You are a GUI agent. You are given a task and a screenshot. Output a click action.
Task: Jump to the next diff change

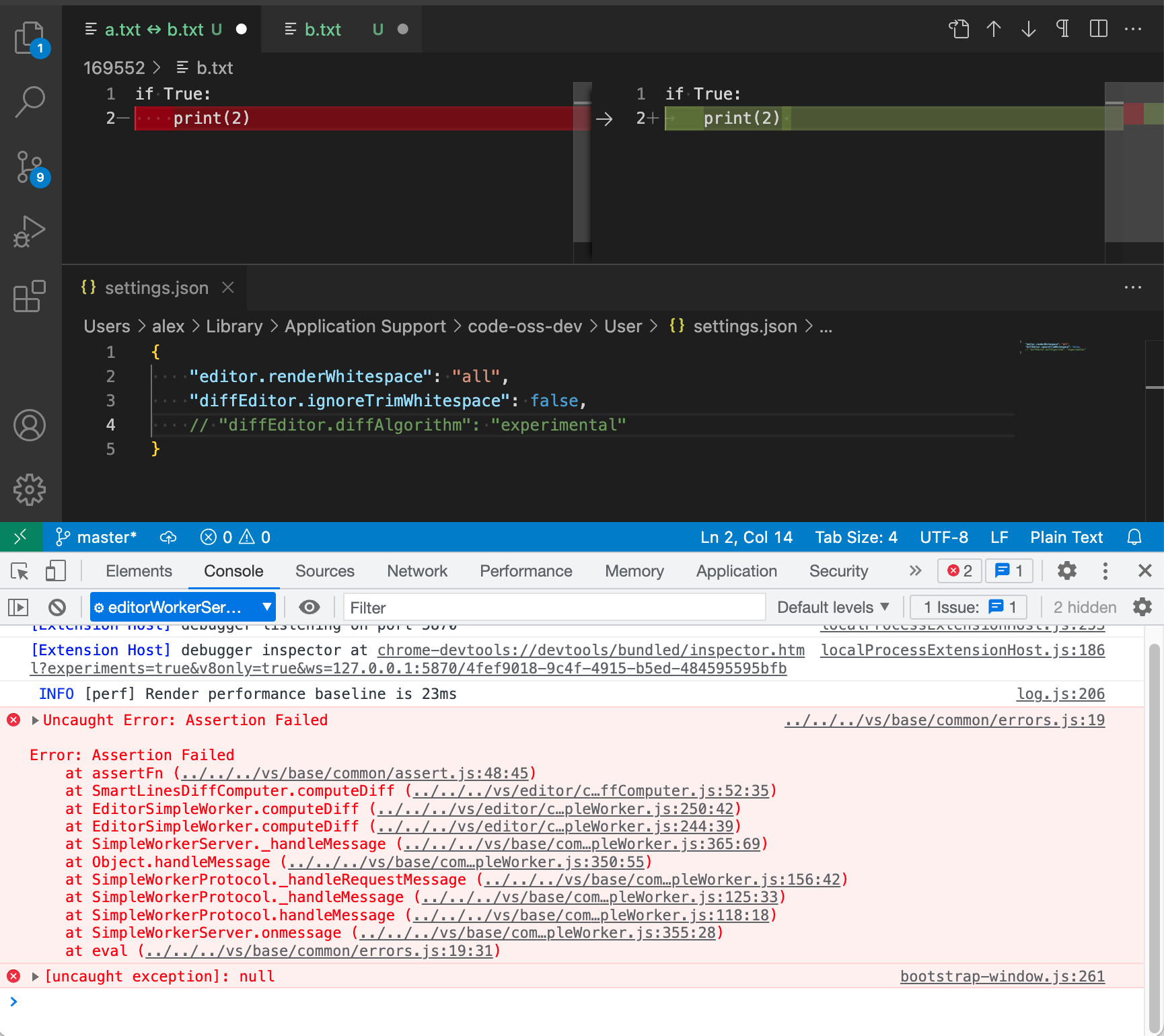(1027, 29)
